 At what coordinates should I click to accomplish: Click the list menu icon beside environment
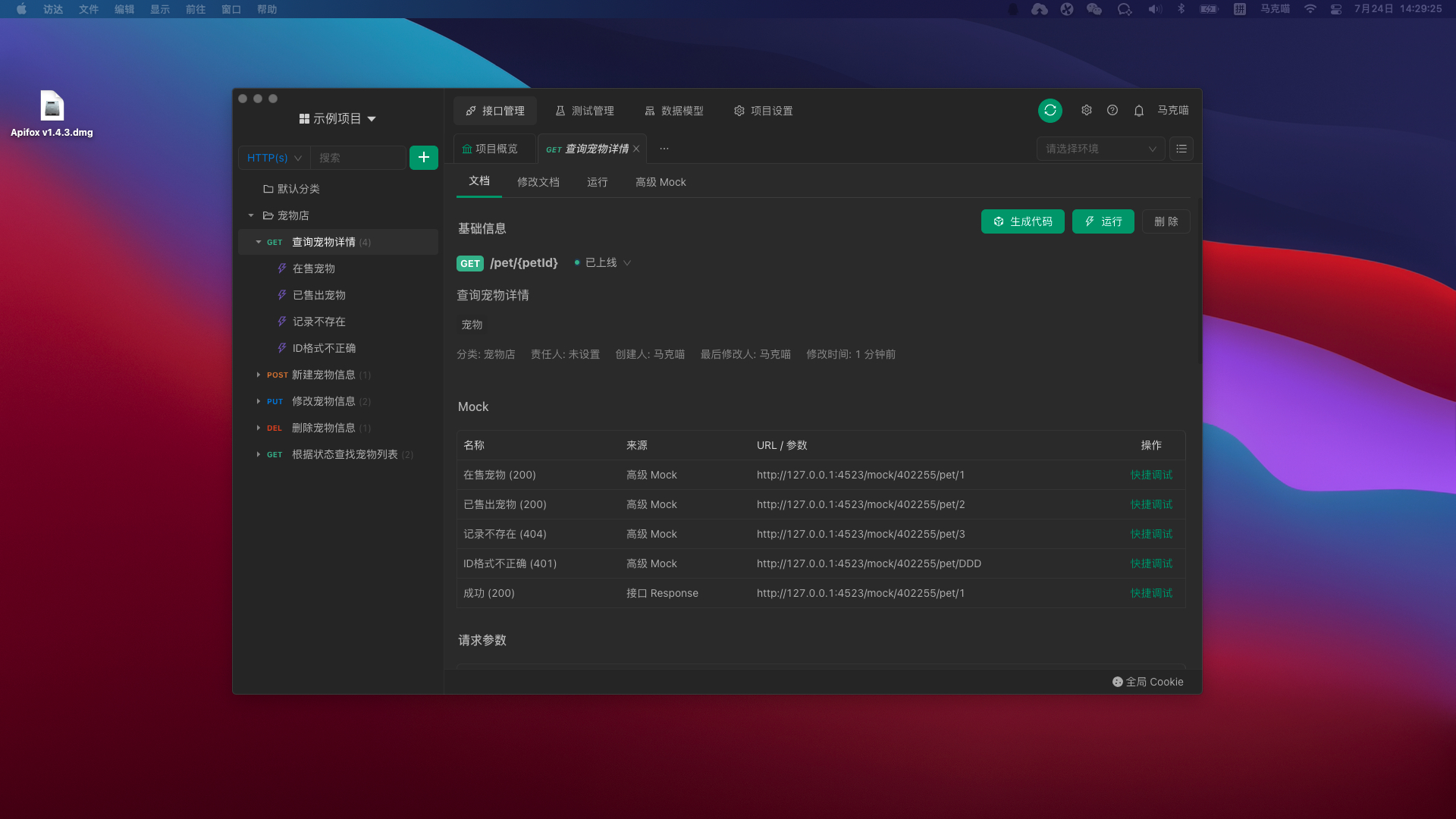[x=1181, y=149]
